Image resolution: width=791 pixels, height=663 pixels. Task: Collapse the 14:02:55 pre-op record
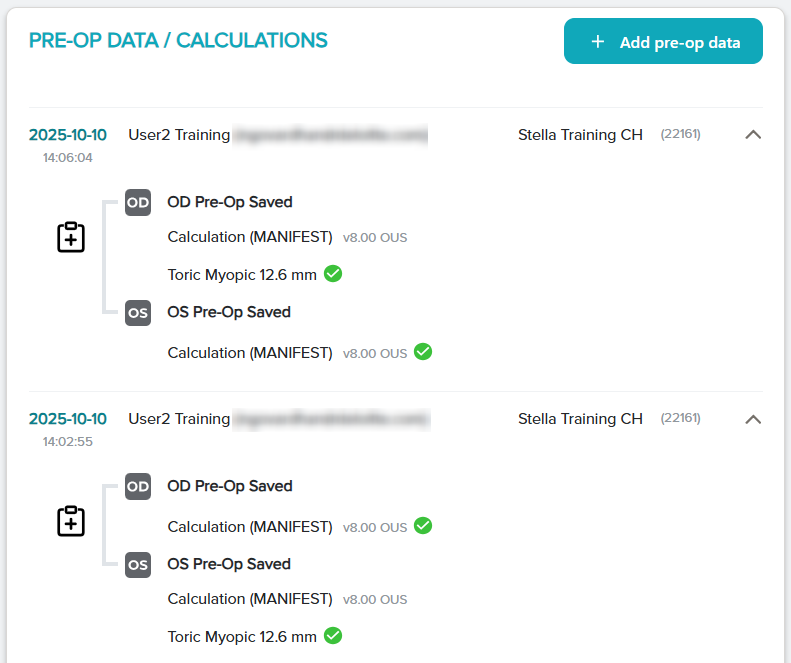tap(753, 419)
